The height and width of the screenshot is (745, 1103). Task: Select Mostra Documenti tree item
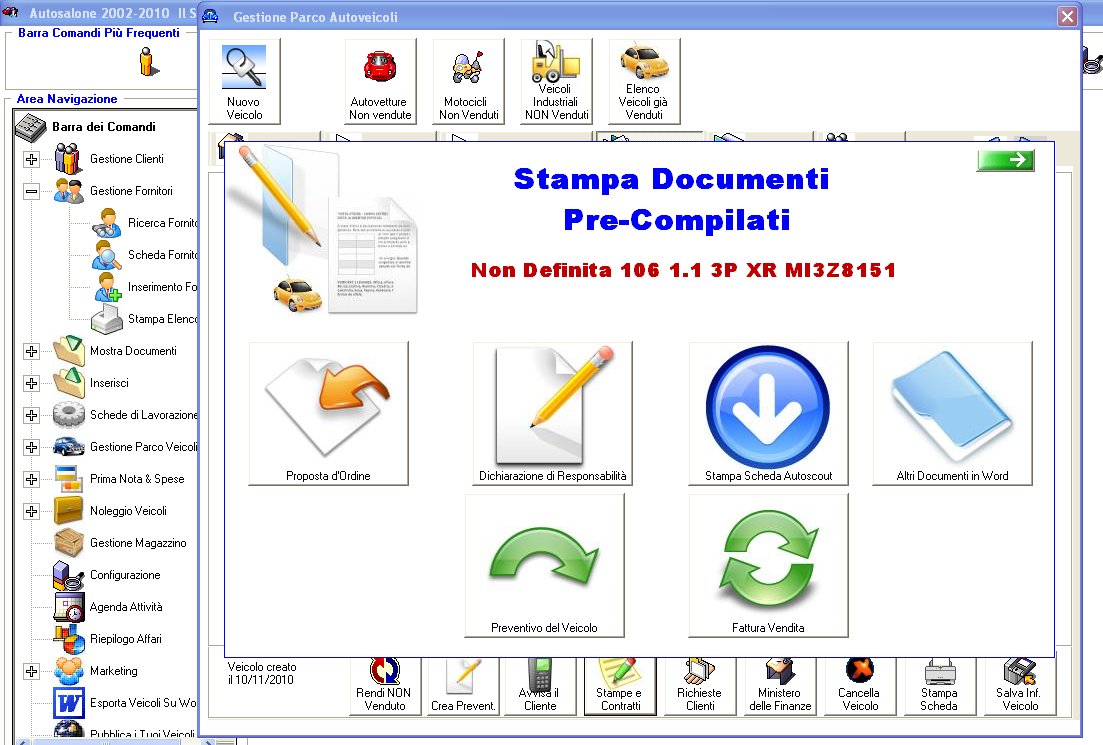tap(133, 351)
